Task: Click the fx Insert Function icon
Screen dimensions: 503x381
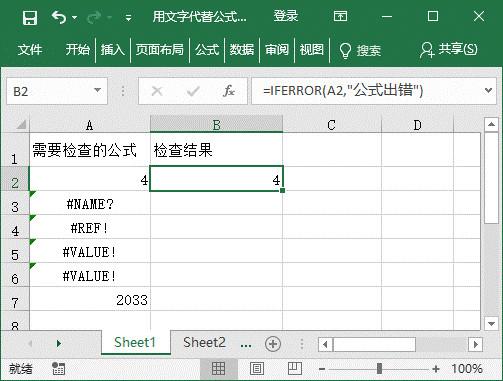Action: 229,91
